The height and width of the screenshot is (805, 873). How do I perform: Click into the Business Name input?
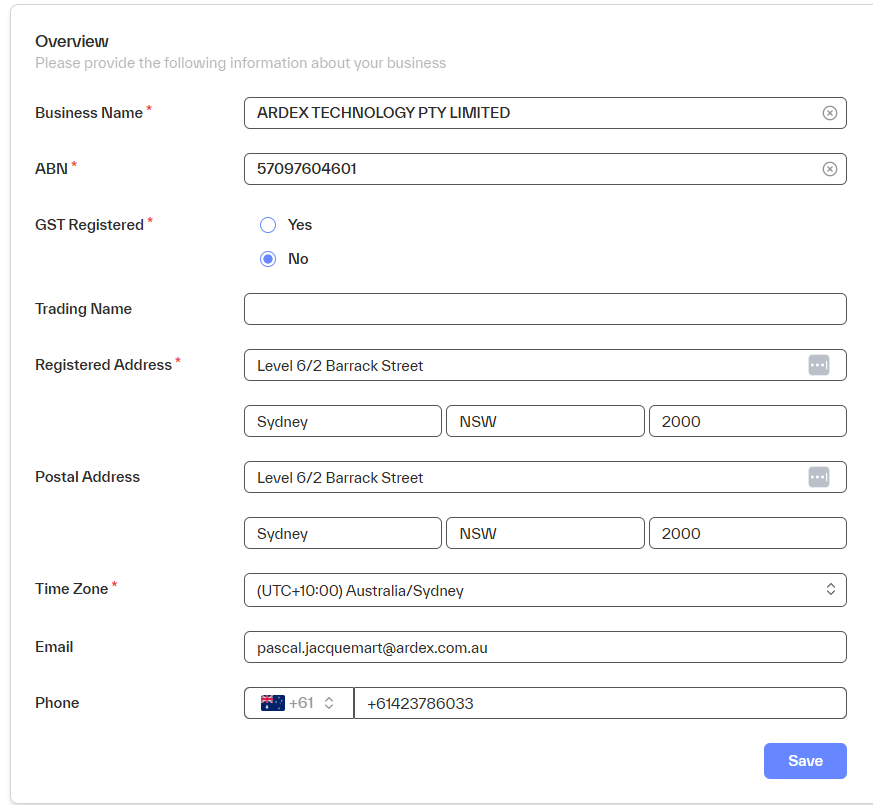tap(530, 113)
